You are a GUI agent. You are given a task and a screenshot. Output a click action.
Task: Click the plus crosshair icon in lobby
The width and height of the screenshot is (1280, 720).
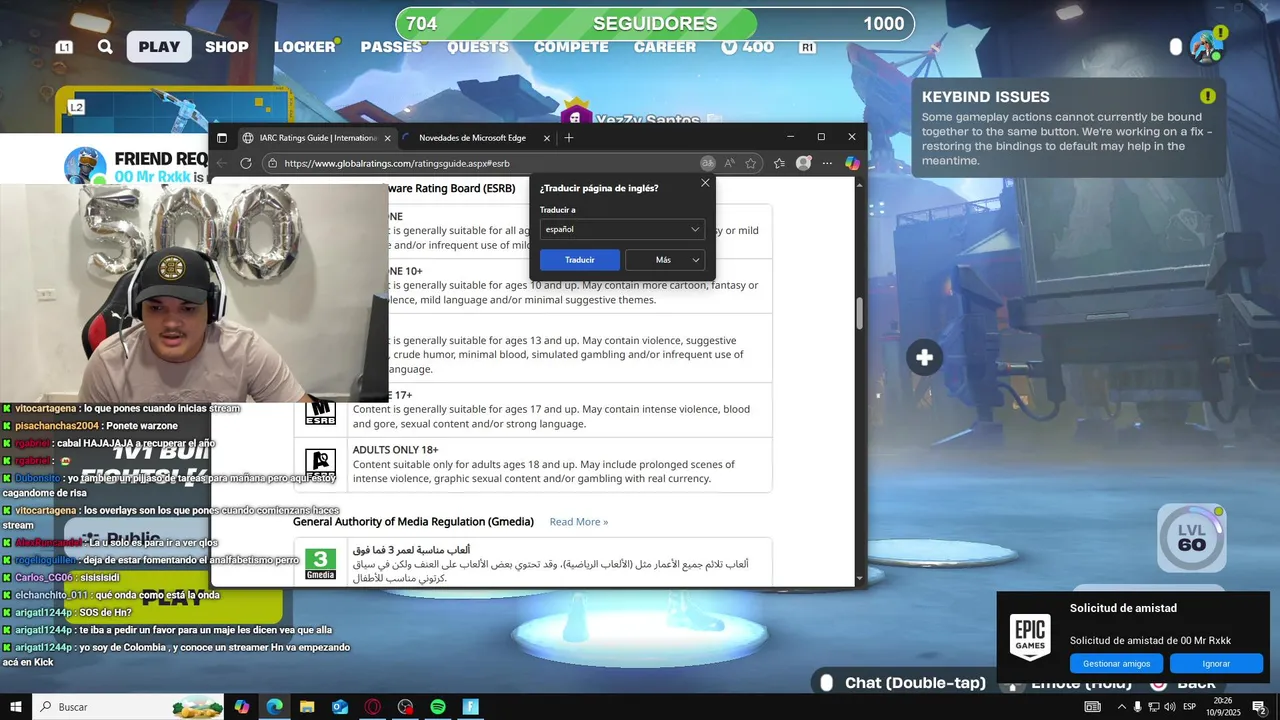point(924,357)
